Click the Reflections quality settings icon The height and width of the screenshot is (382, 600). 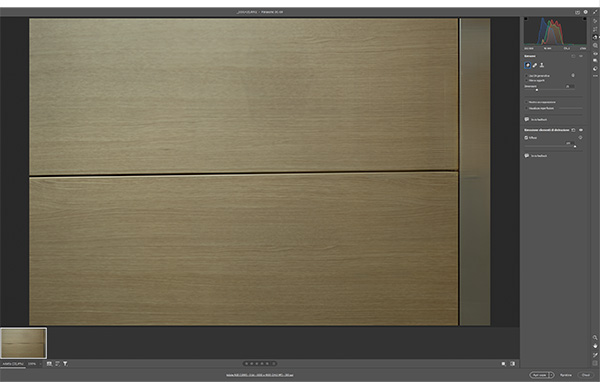580,137
